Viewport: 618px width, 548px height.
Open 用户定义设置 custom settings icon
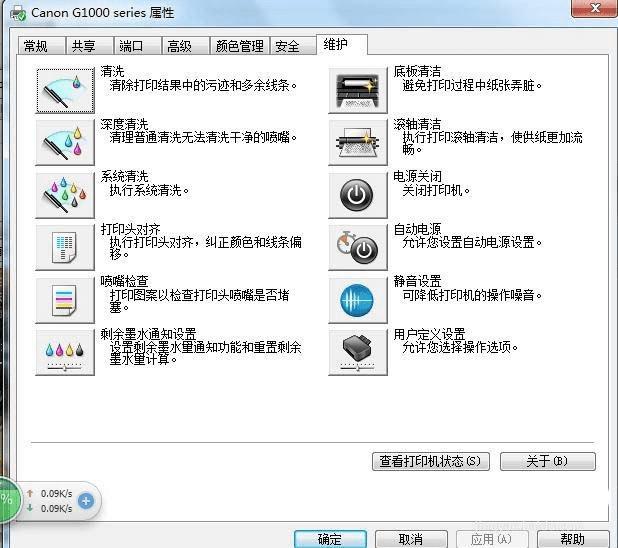[358, 352]
